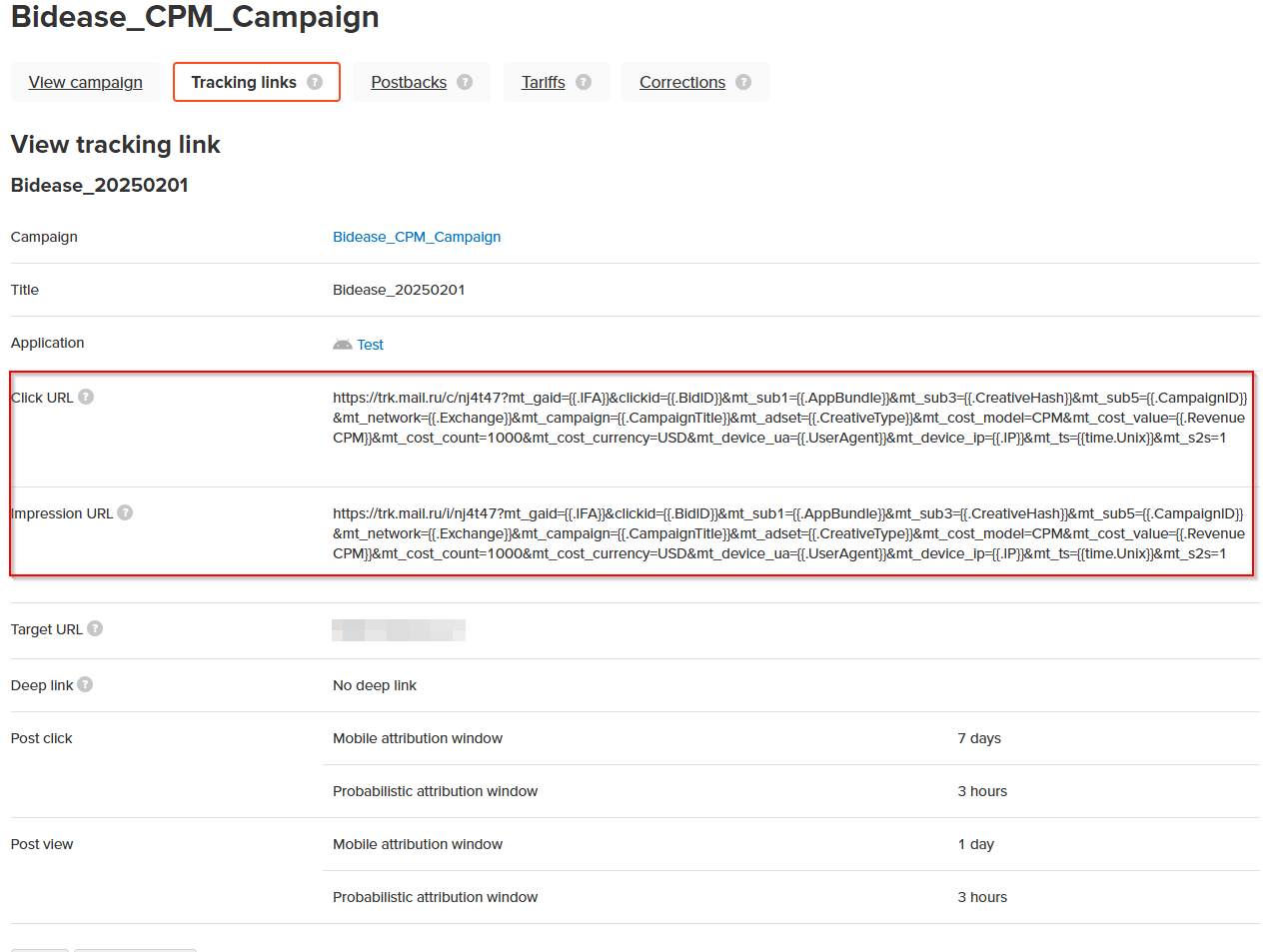Click the blurred Target URL value
1273x952 pixels.
click(x=399, y=629)
